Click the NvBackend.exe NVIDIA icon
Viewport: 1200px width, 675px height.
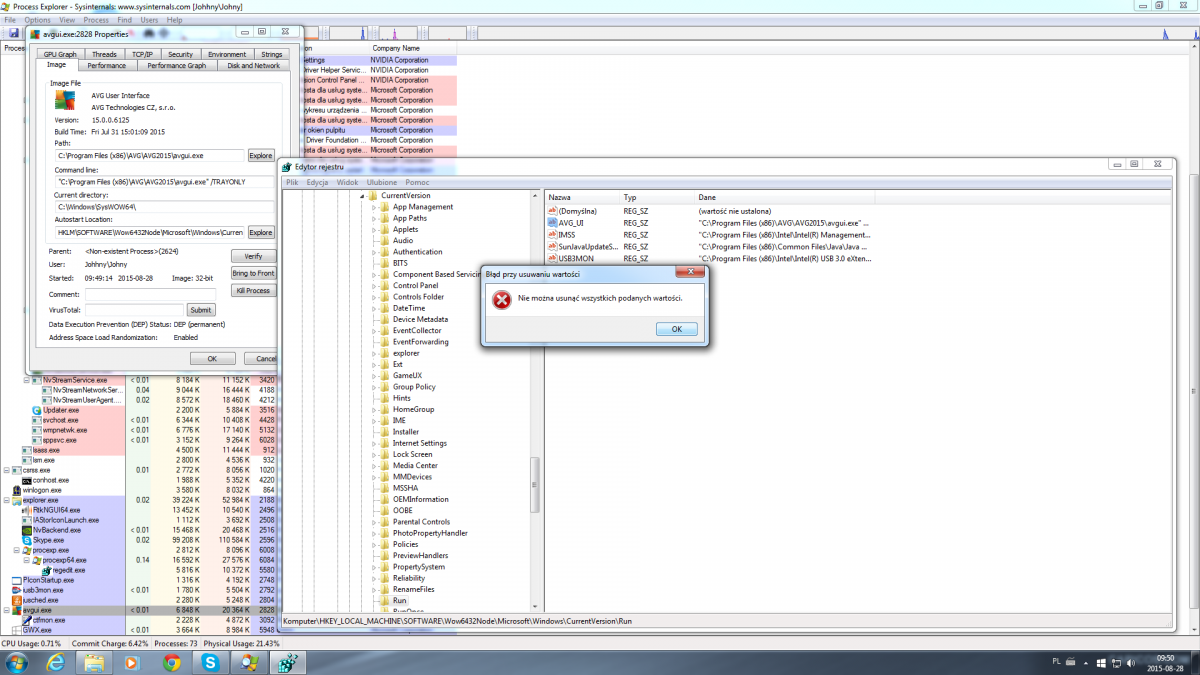point(27,530)
